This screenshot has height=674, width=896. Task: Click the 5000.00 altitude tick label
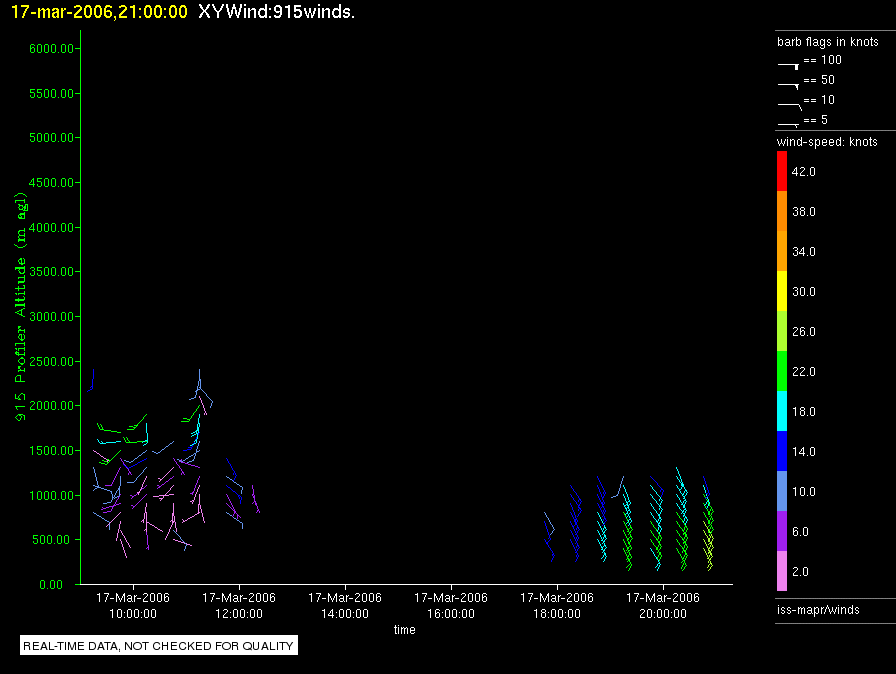[x=51, y=138]
